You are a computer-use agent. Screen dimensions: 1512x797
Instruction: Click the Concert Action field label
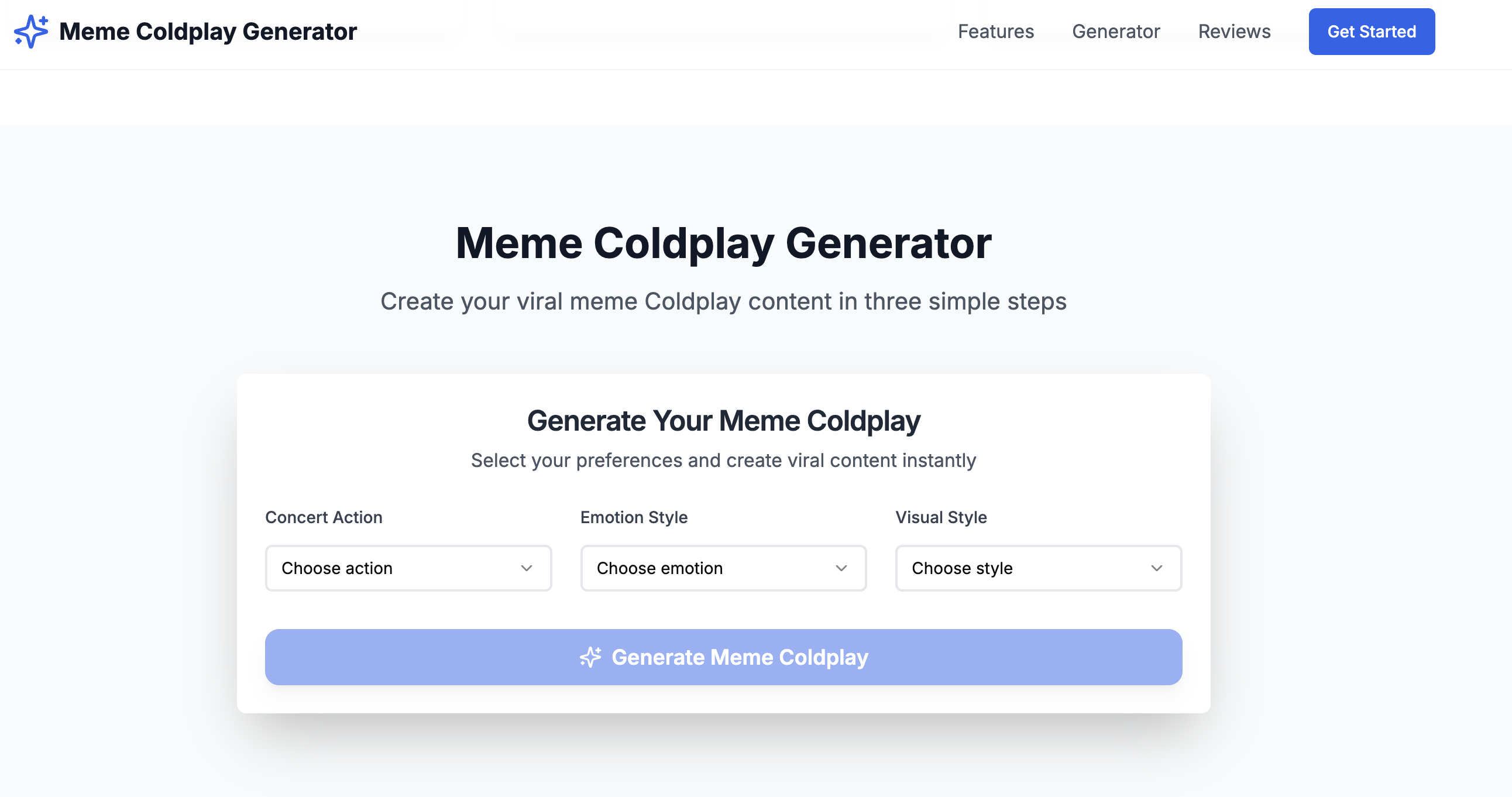(324, 517)
